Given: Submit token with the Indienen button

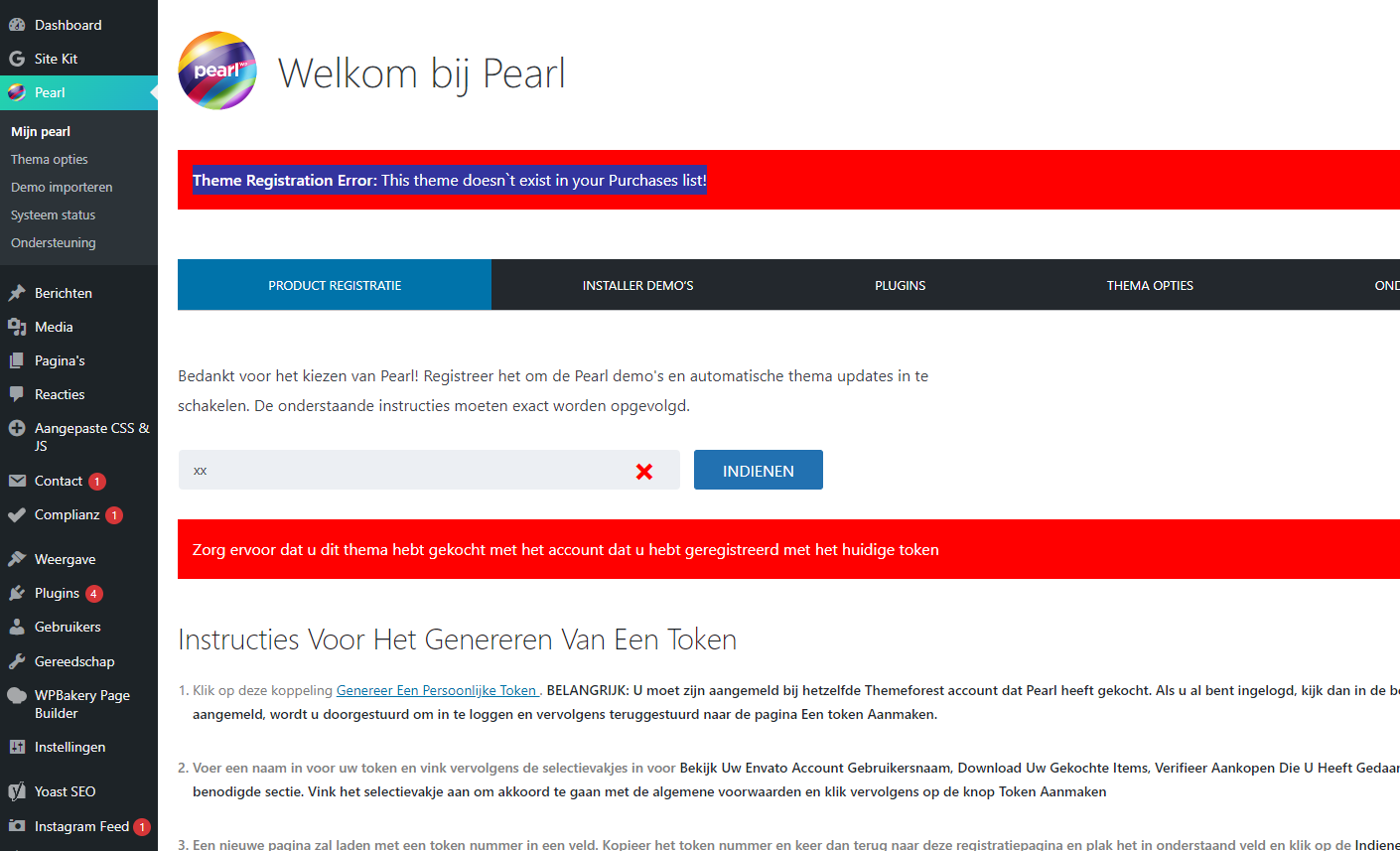Looking at the screenshot, I should 759,470.
